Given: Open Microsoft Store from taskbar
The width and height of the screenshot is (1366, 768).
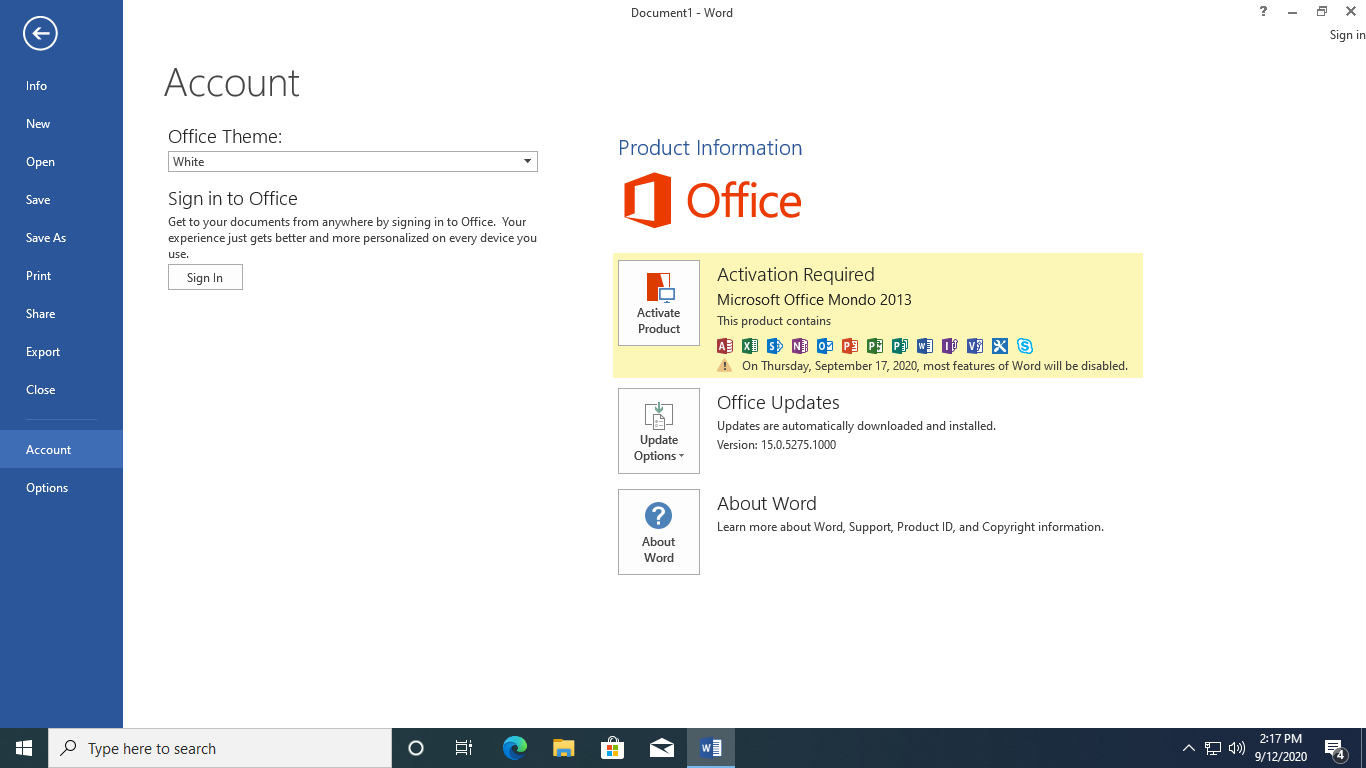Looking at the screenshot, I should coord(612,748).
